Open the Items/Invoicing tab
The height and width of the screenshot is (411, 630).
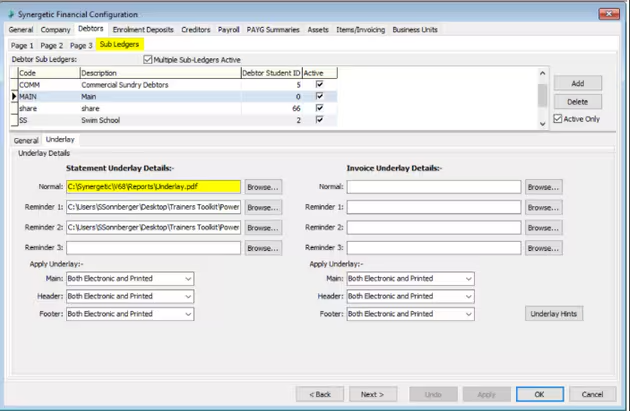tap(360, 30)
